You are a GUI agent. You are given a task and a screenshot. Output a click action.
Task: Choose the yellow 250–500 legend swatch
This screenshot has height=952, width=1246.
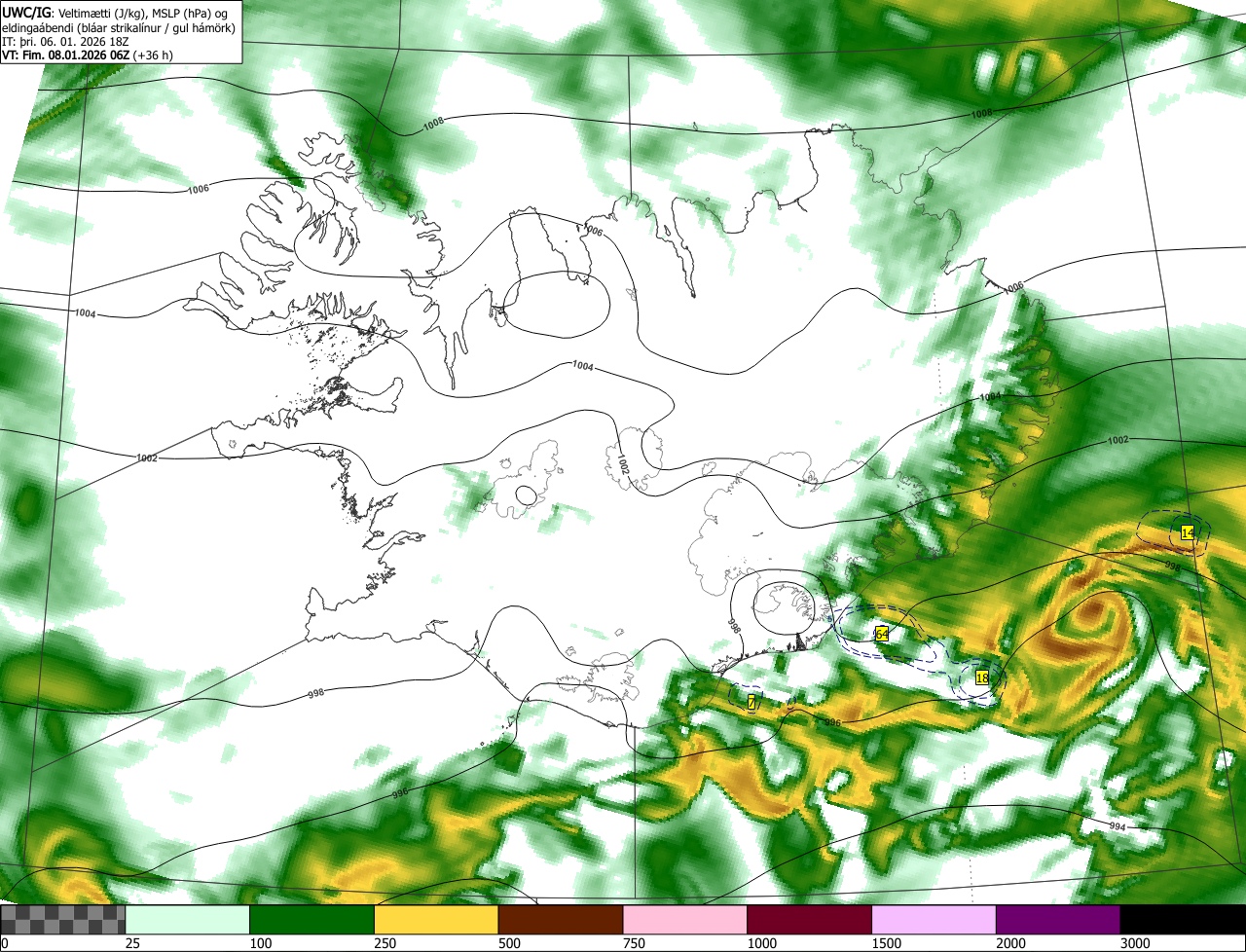436,920
